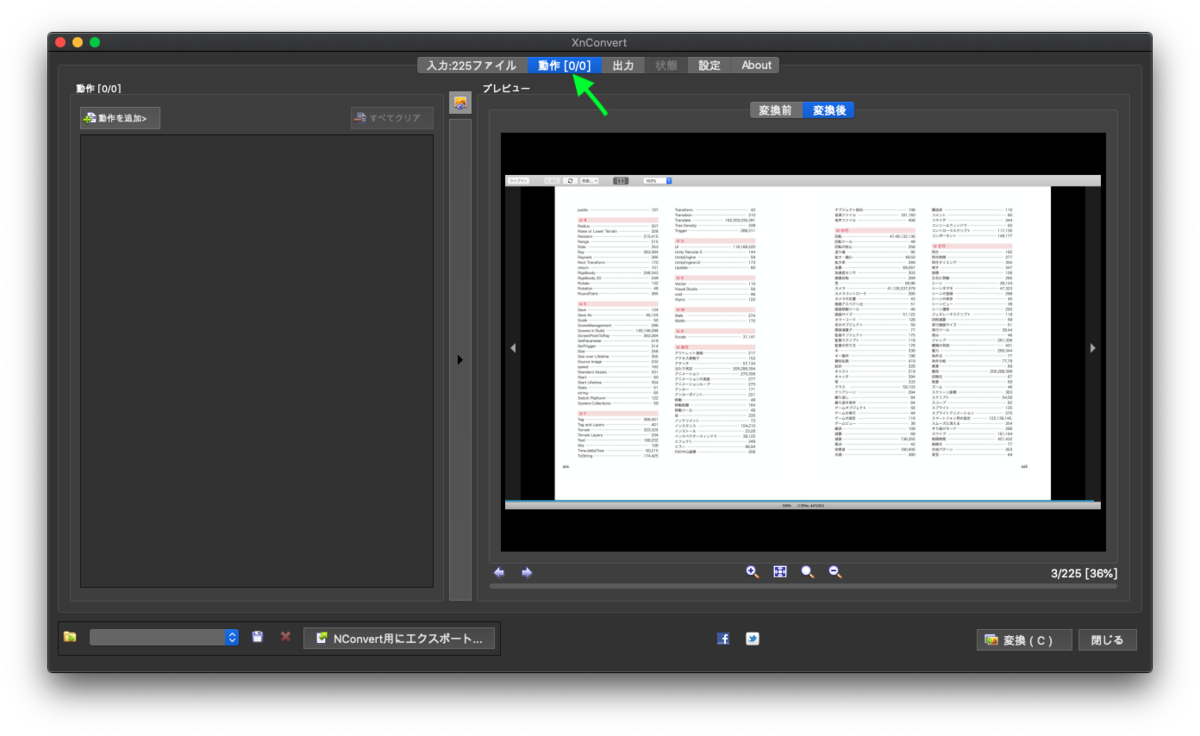Screen dimensions: 1200x736
Task: Show the 変換後 preview
Action: point(829,110)
